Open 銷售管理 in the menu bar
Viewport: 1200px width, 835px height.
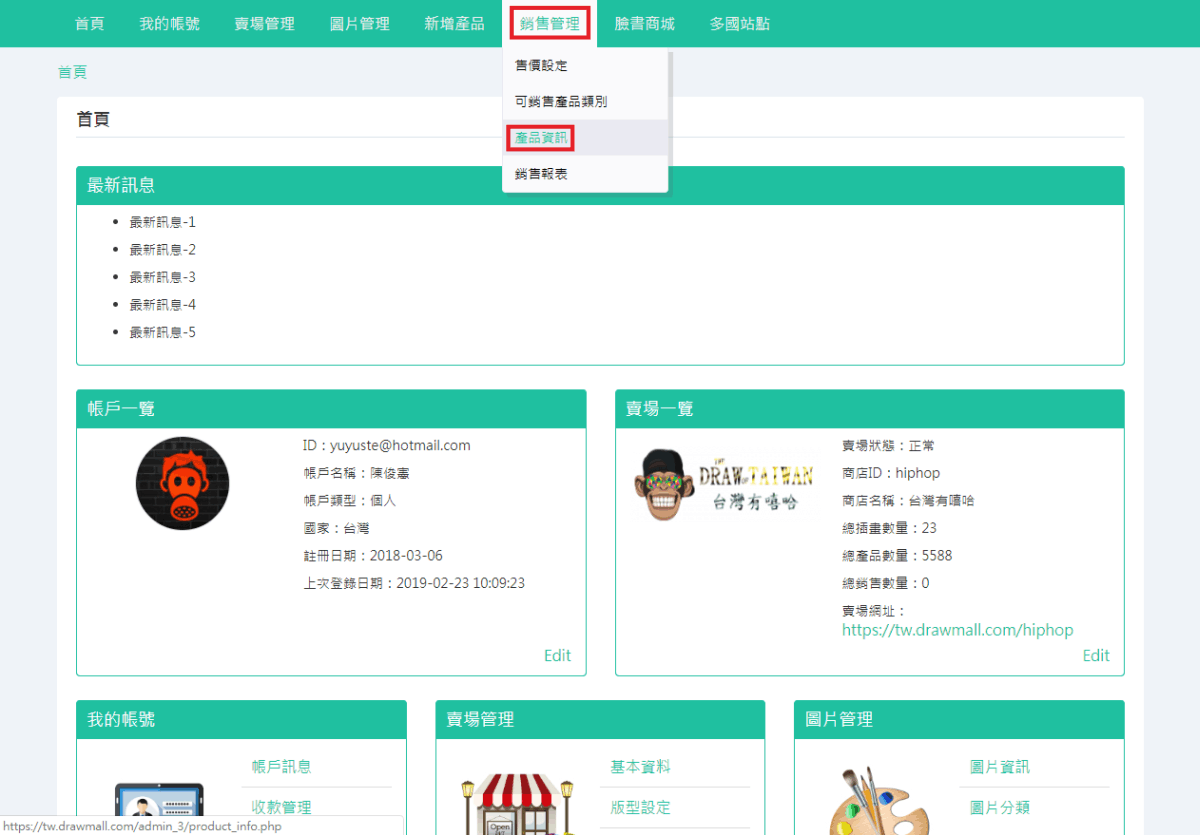(549, 23)
